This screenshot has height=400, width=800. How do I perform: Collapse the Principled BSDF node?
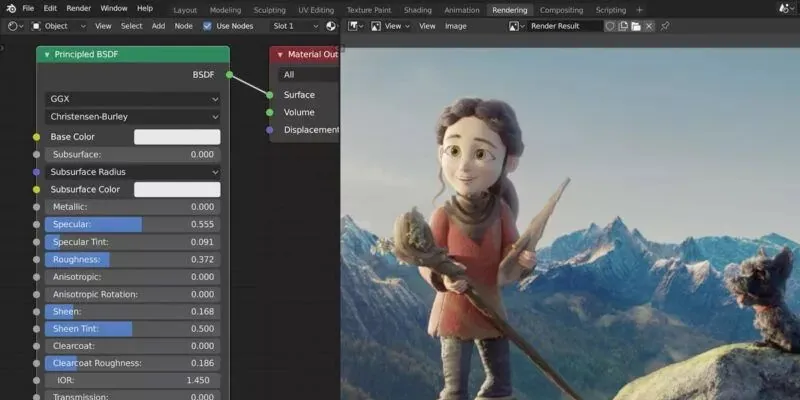click(47, 55)
